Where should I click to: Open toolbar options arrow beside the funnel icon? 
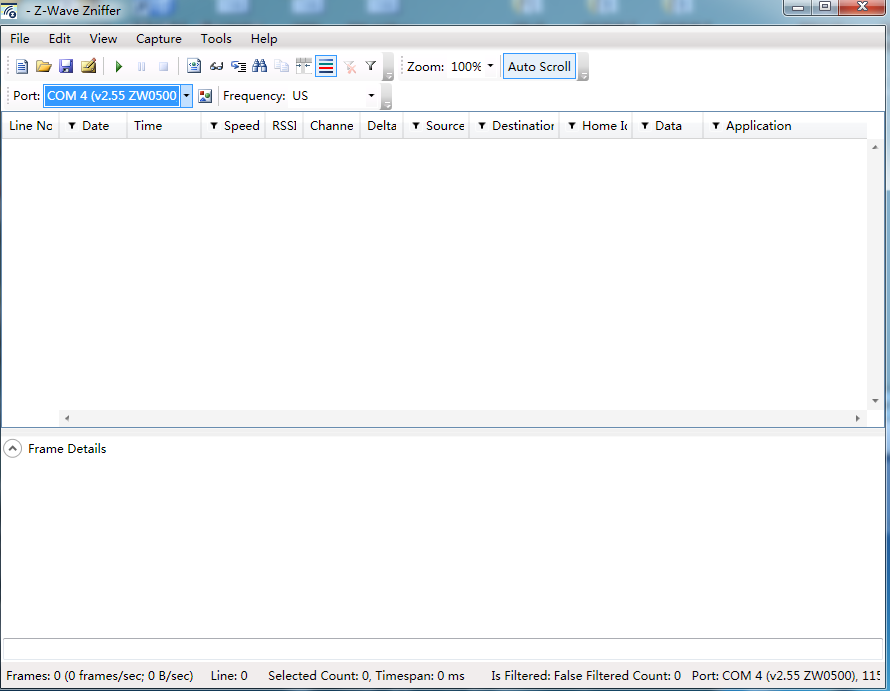389,67
